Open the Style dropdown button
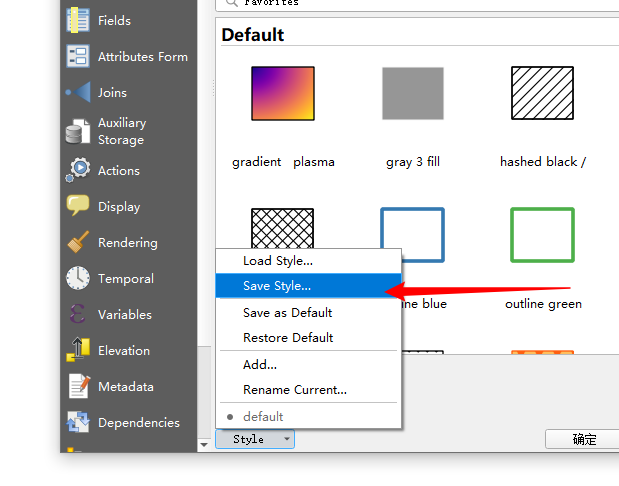This screenshot has width=619, height=486. [x=255, y=439]
